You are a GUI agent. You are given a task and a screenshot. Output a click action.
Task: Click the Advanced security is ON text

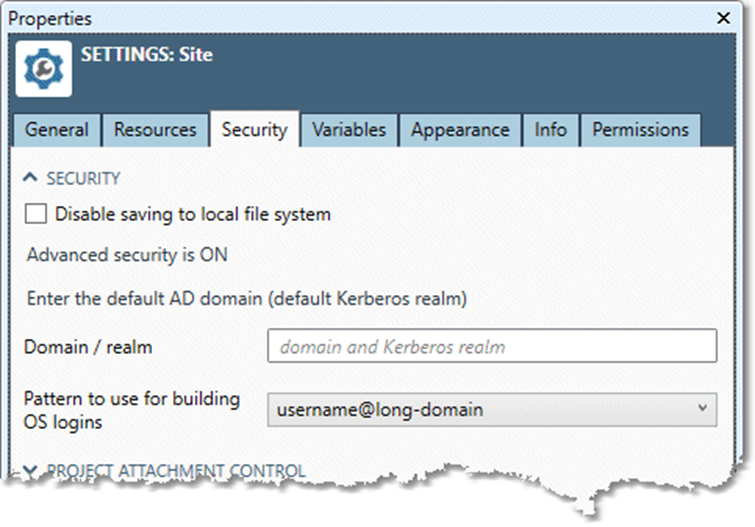coord(127,255)
